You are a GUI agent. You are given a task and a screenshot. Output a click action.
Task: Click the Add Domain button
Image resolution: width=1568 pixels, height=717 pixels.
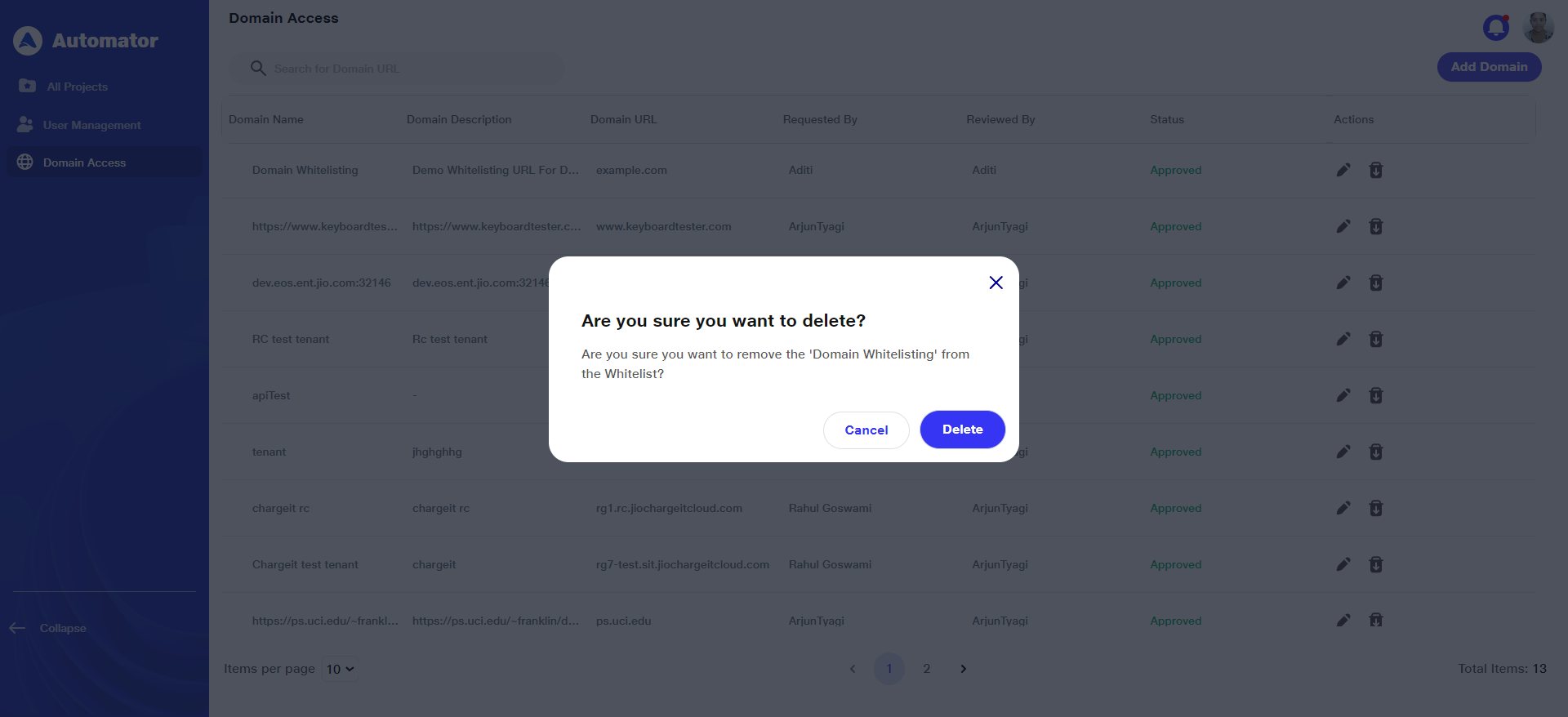coord(1489,67)
